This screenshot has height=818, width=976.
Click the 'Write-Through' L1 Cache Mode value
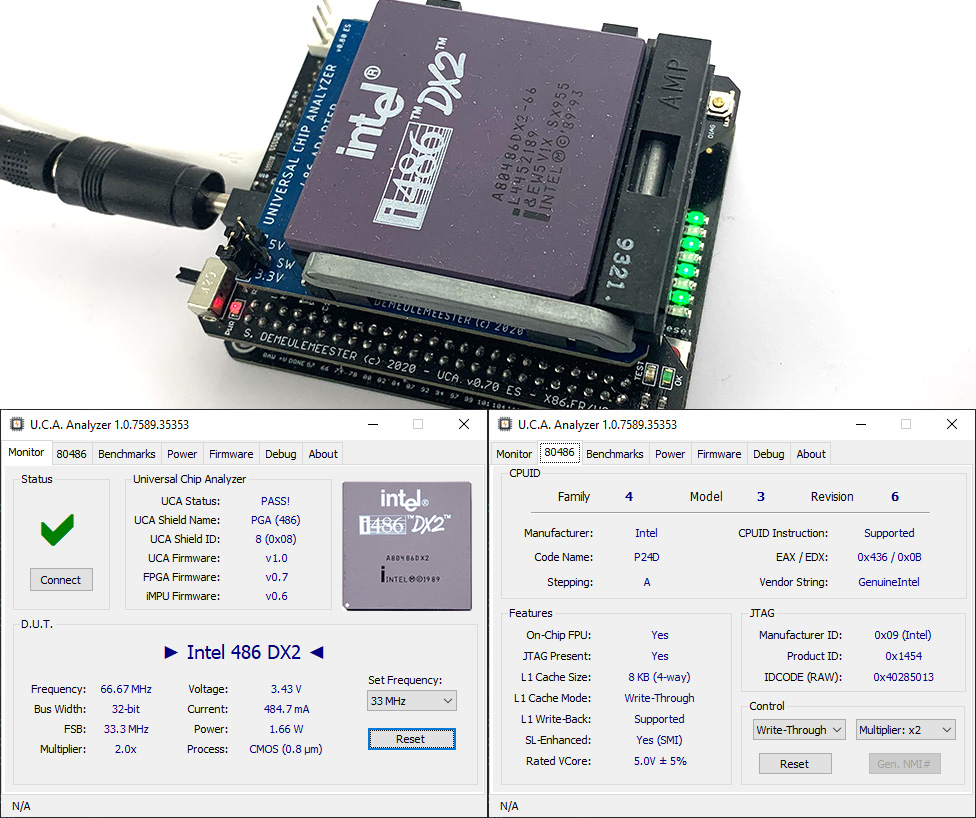pos(659,698)
